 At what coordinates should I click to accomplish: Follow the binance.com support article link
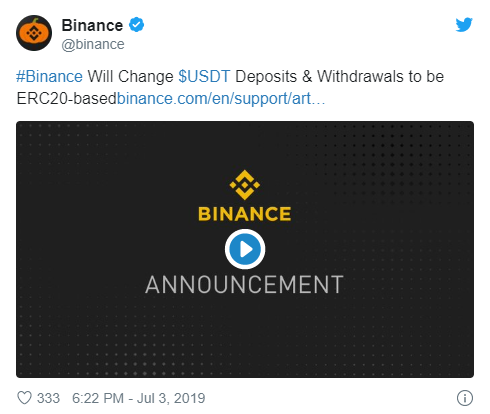(221, 99)
